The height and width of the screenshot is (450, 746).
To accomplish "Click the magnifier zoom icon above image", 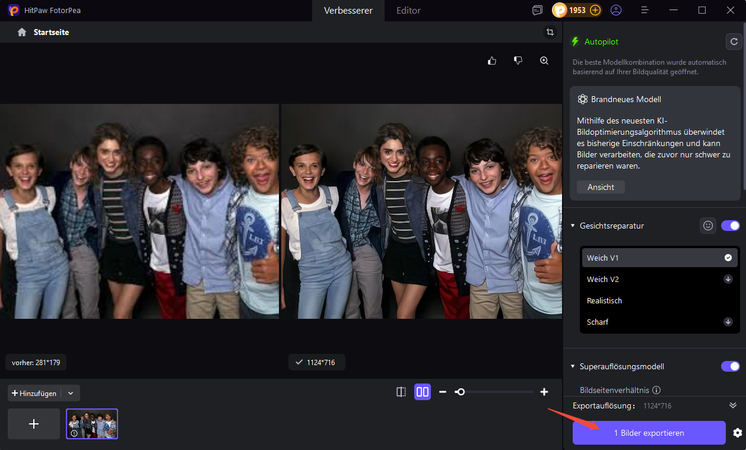I will coord(544,61).
